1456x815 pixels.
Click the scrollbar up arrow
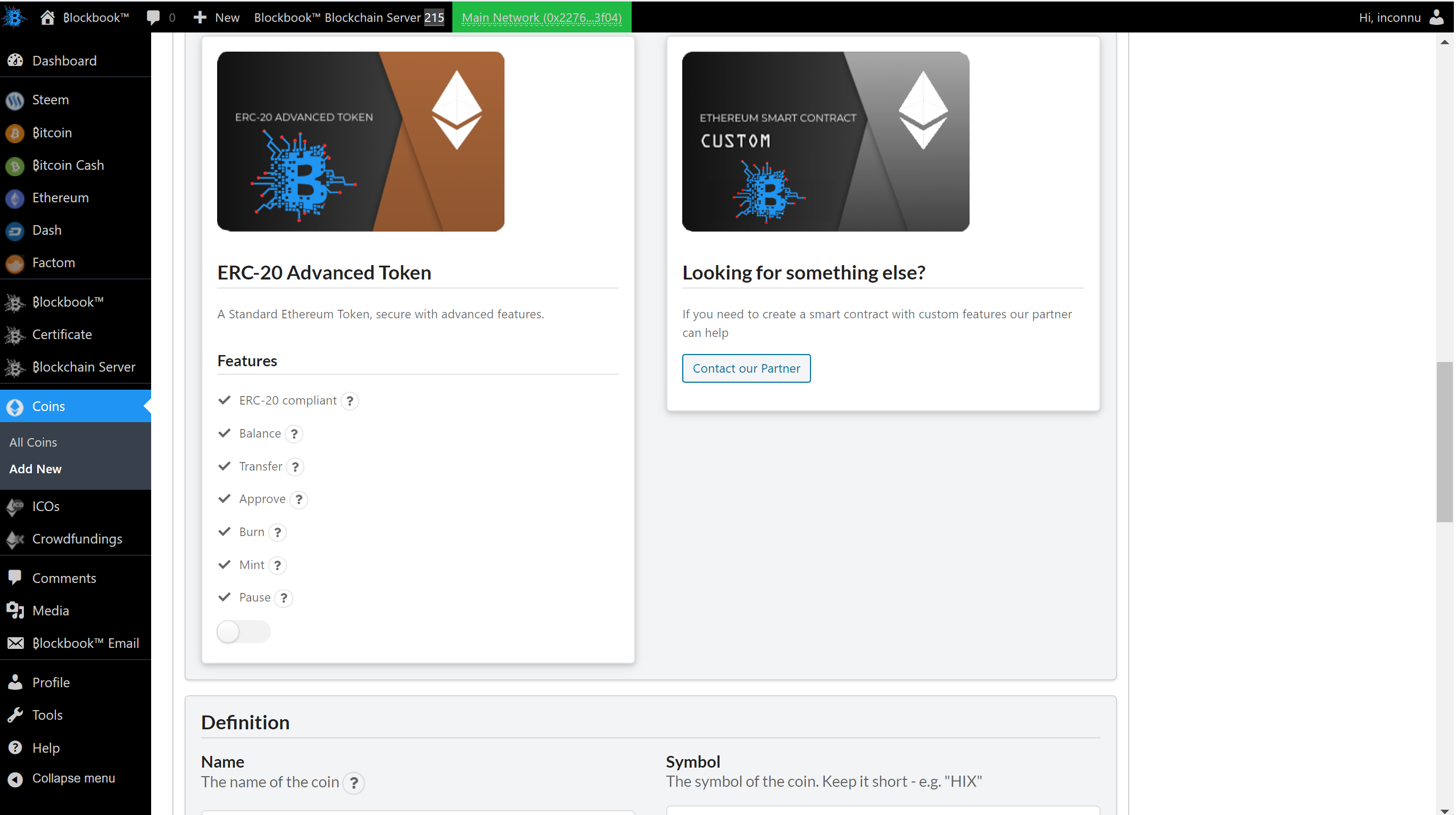click(1445, 42)
